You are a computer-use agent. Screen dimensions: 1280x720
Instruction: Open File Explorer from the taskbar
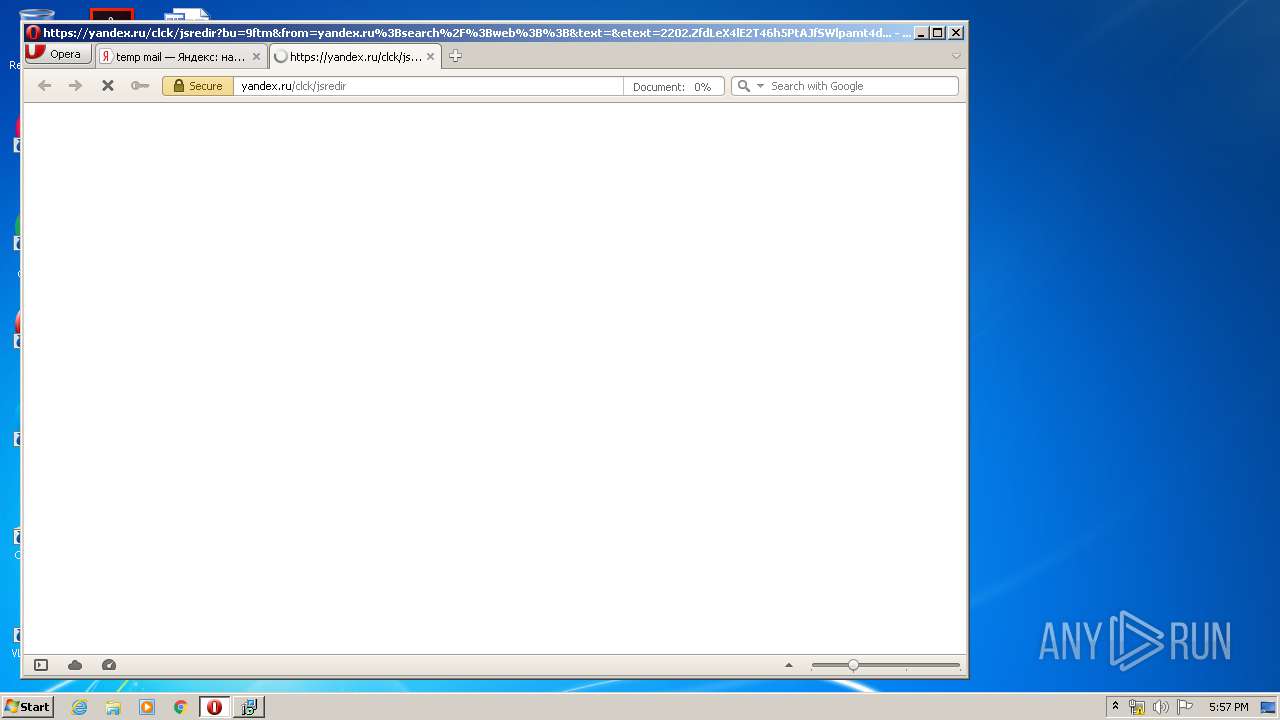(x=113, y=707)
